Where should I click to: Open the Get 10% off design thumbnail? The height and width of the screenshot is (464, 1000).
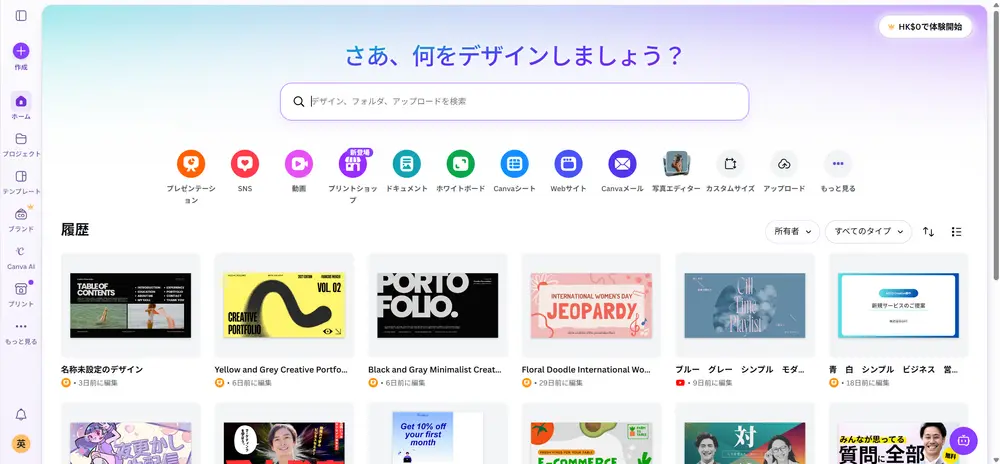(438, 433)
